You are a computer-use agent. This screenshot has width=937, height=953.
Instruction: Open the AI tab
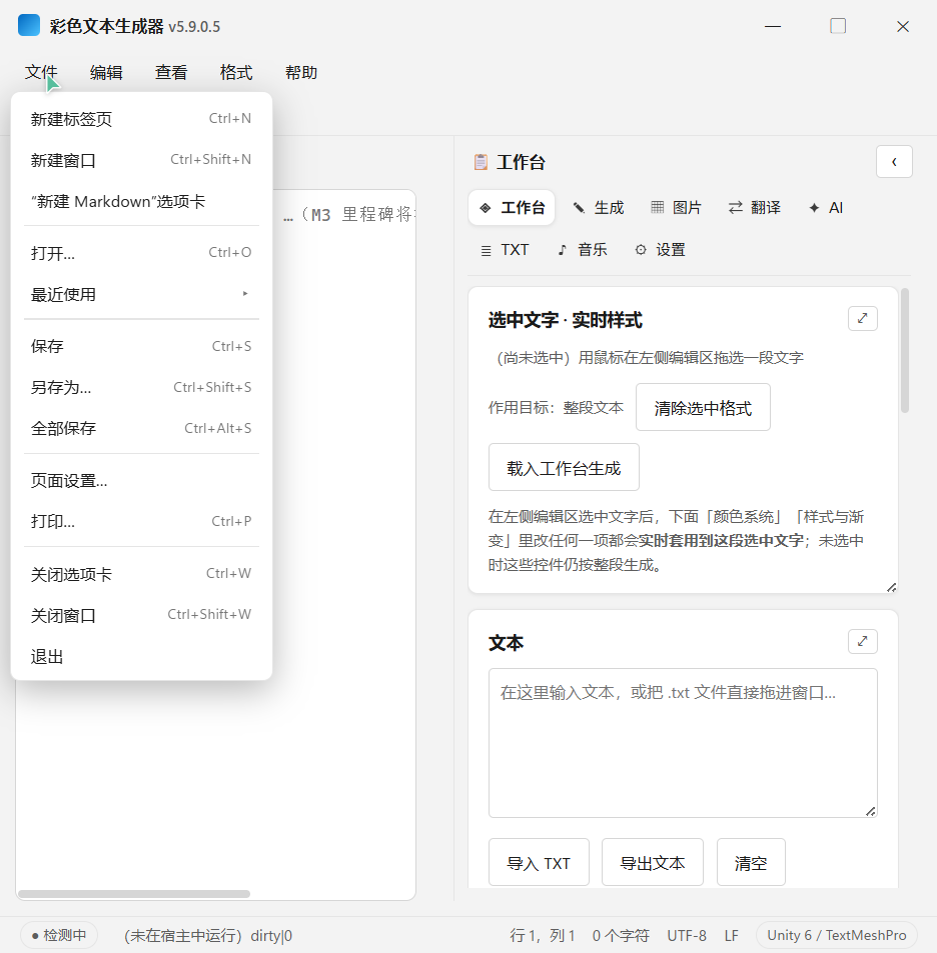tap(826, 208)
